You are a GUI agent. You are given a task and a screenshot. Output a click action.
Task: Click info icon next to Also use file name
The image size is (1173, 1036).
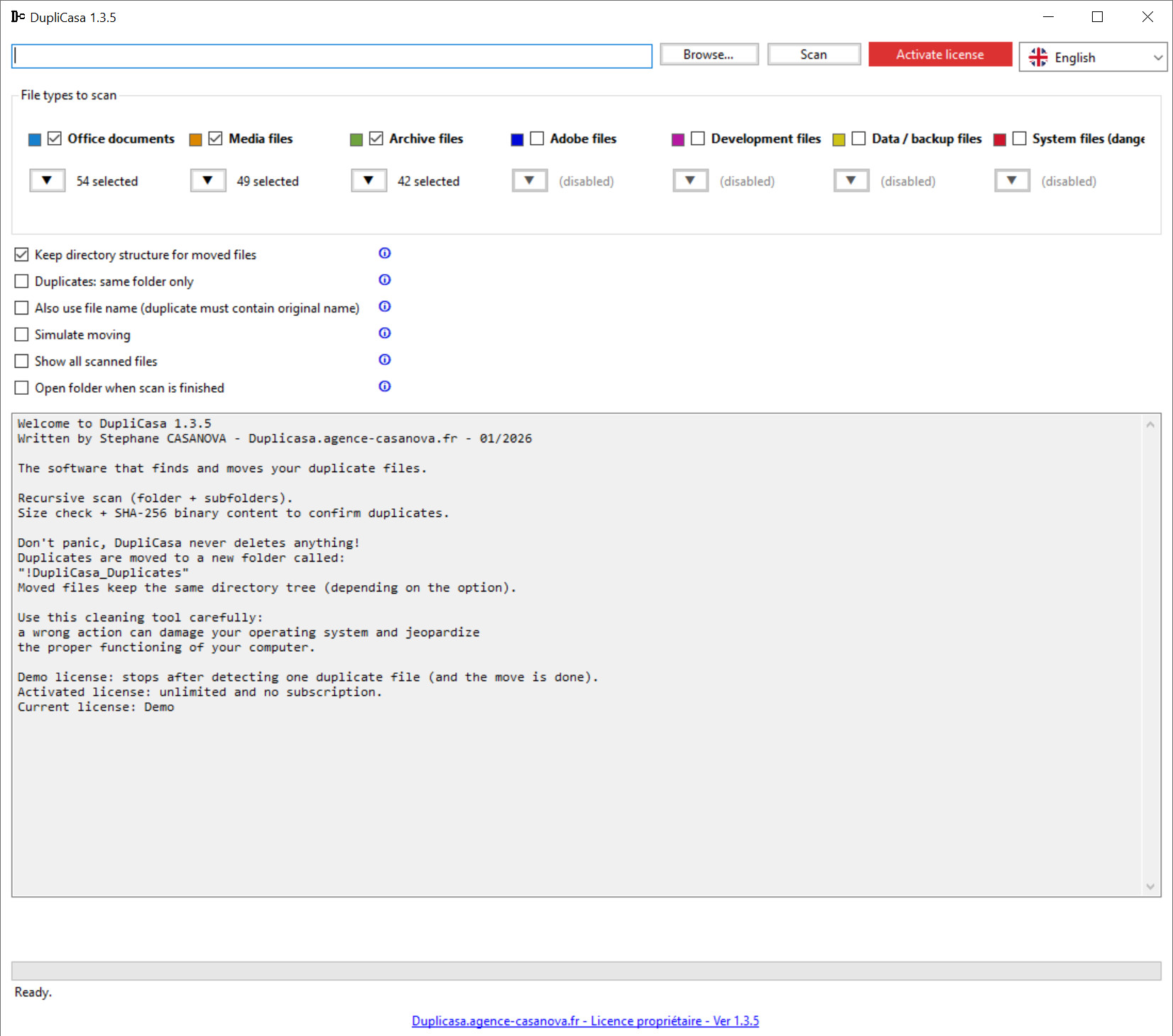[x=385, y=307]
